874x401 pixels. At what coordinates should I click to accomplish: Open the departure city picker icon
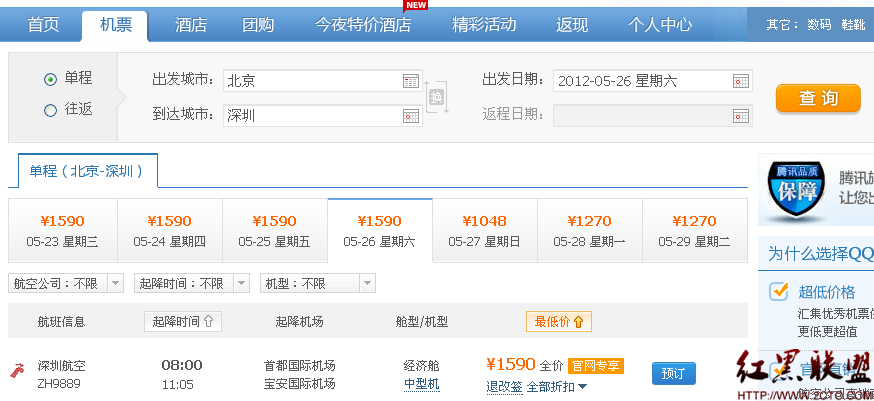coord(411,81)
